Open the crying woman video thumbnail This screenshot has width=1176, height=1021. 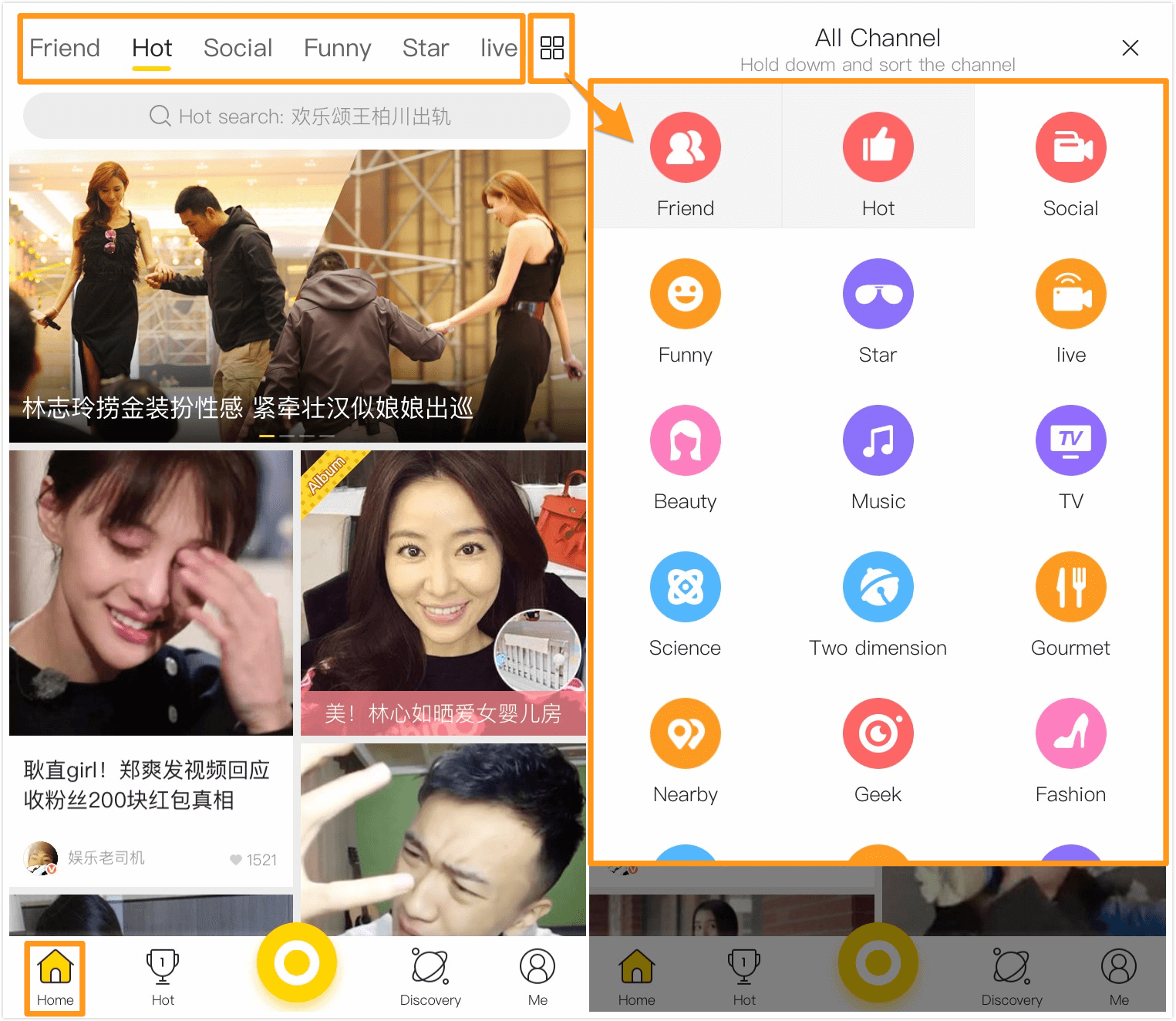(151, 592)
